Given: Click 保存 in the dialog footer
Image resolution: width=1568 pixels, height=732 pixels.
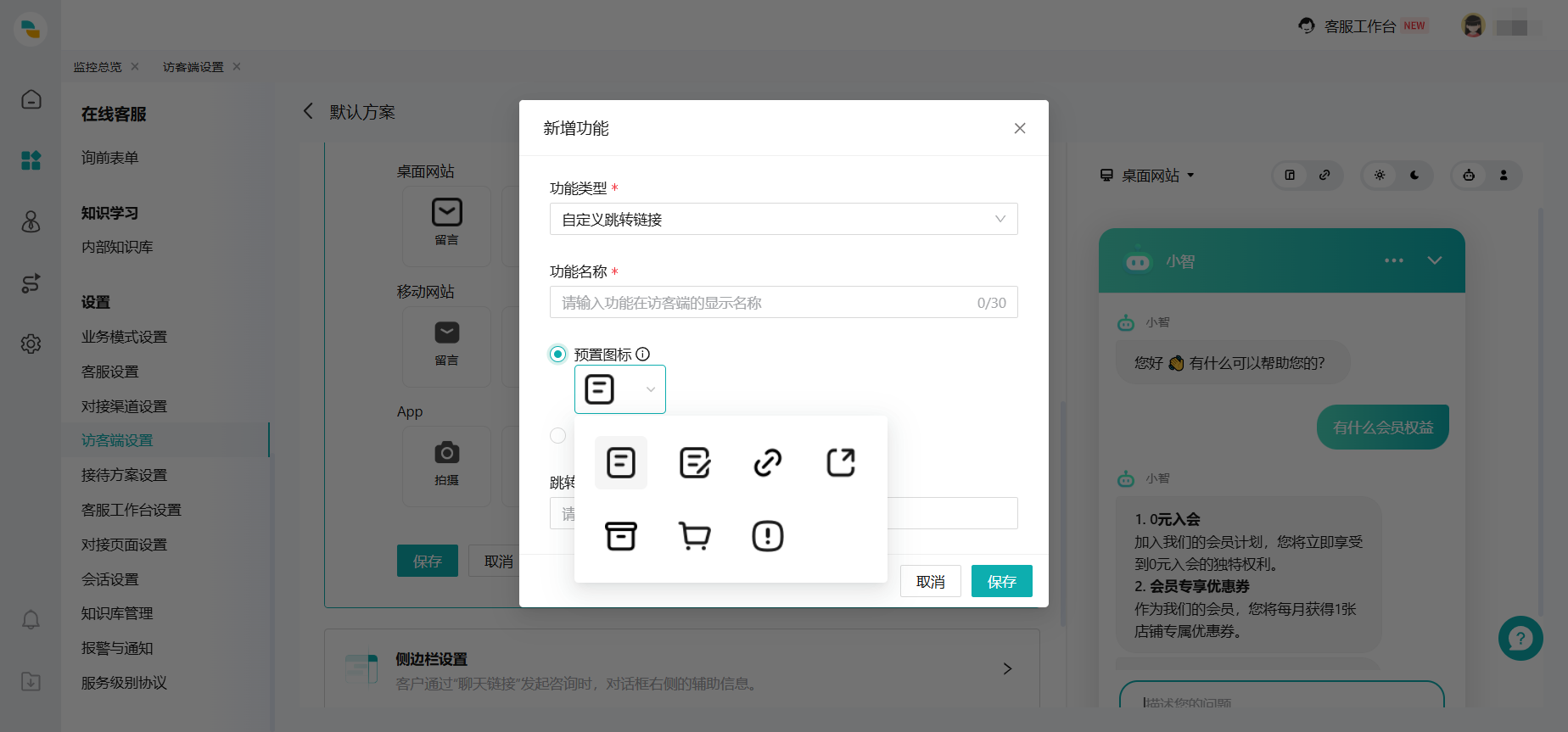Looking at the screenshot, I should [1002, 581].
